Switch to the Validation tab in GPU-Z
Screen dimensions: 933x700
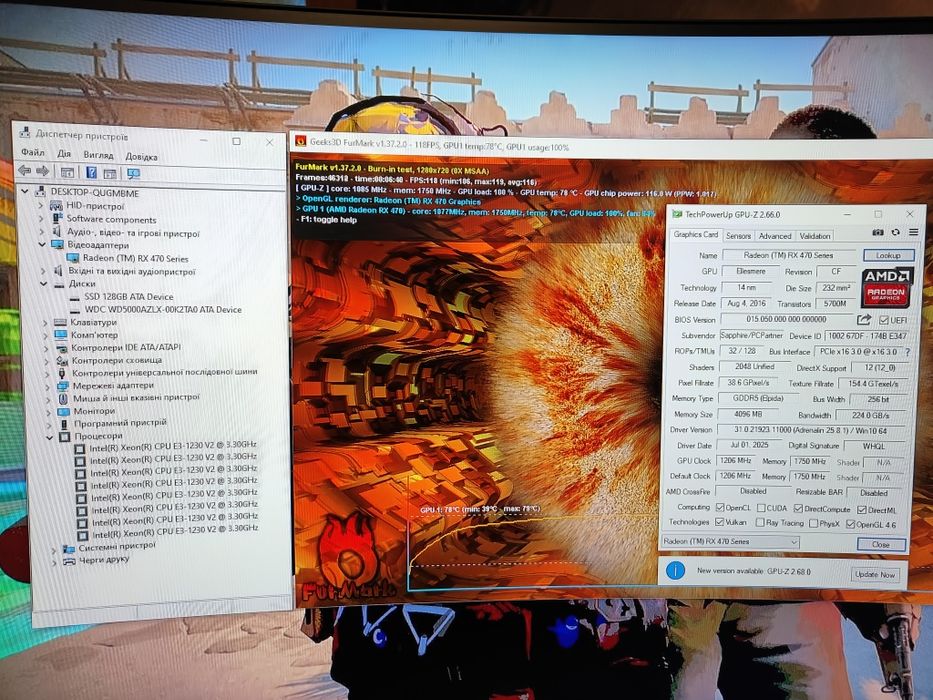[x=815, y=236]
